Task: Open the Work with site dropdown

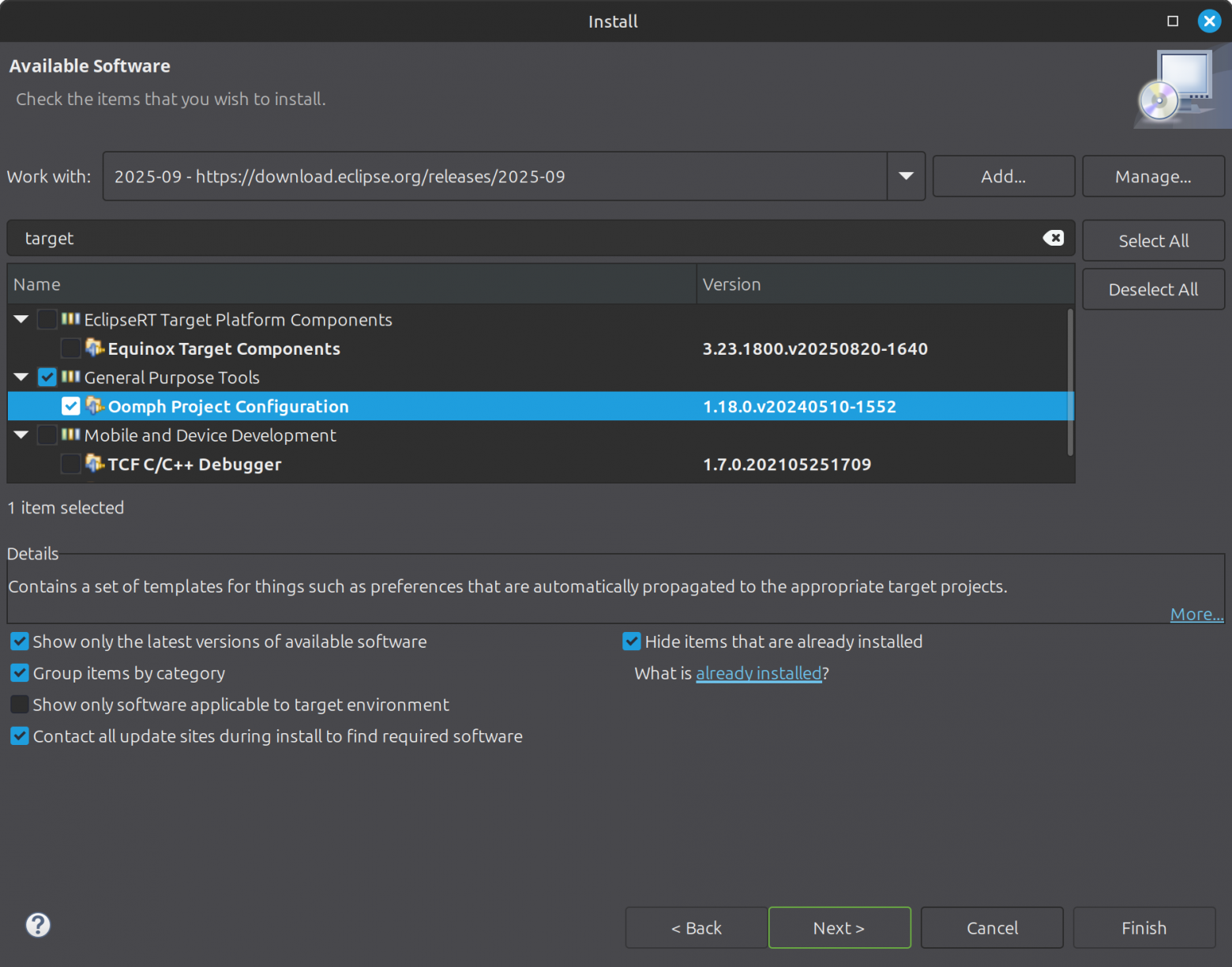Action: tap(906, 176)
